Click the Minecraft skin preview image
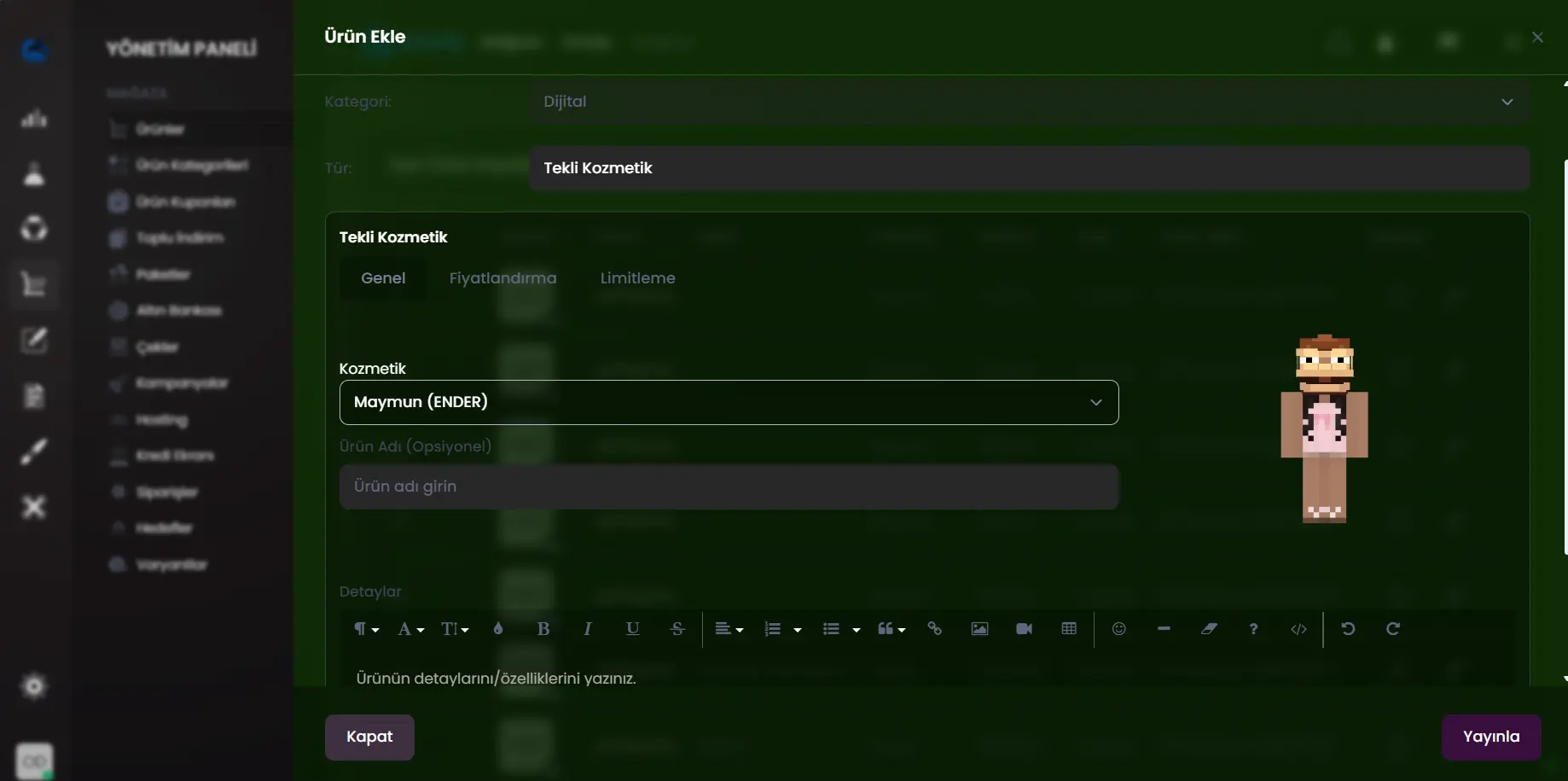Viewport: 1568px width, 781px height. [1324, 428]
